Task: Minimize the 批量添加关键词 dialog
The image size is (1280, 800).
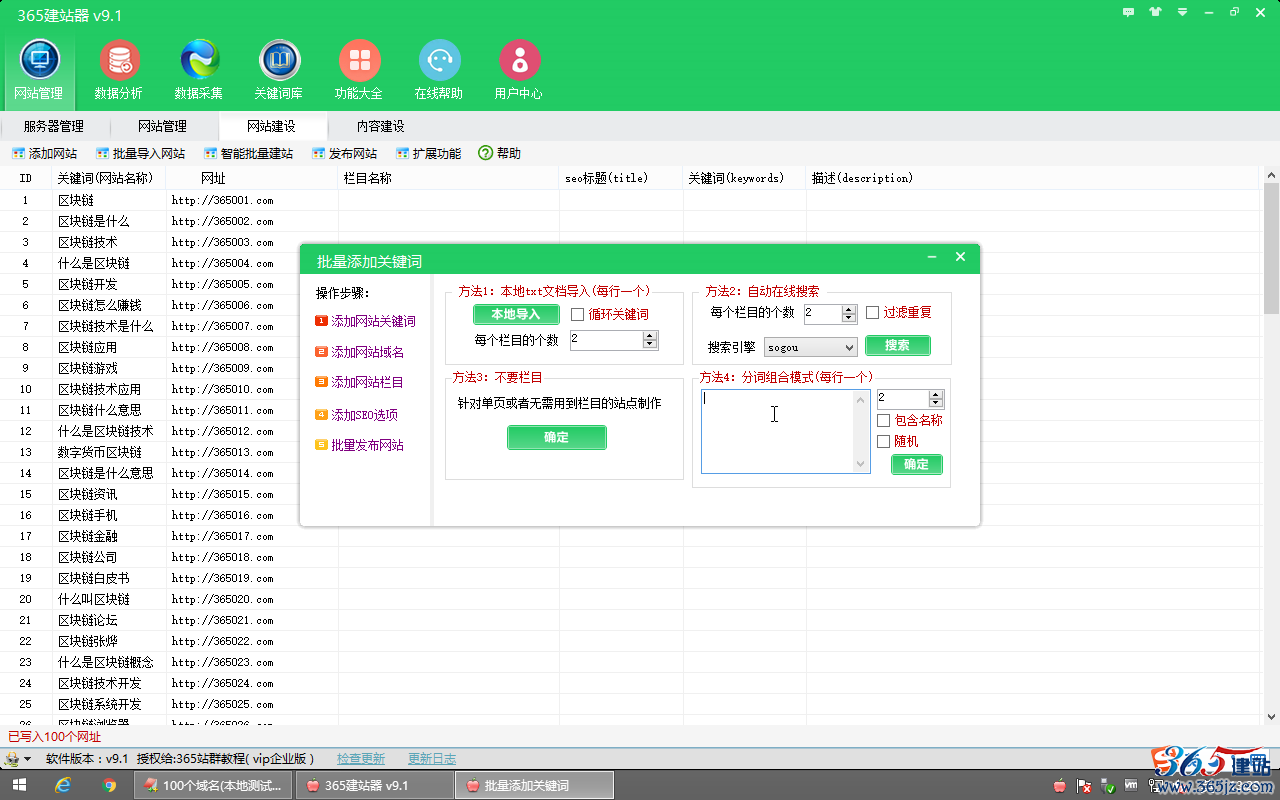Action: 932,257
